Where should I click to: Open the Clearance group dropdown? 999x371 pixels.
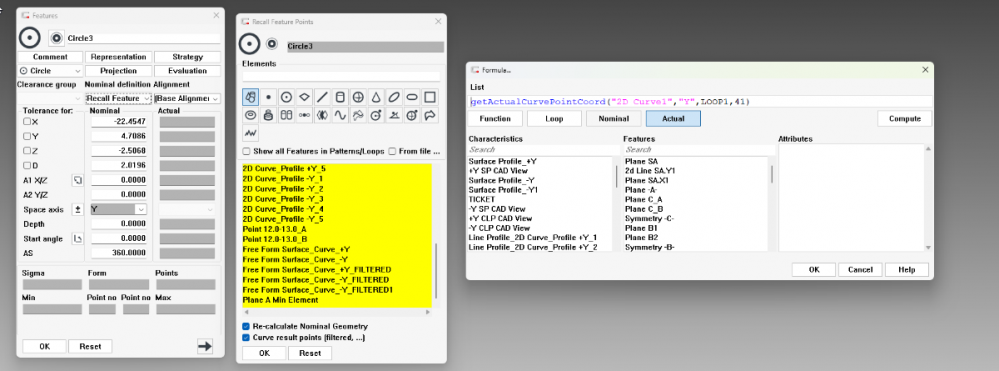[x=50, y=98]
